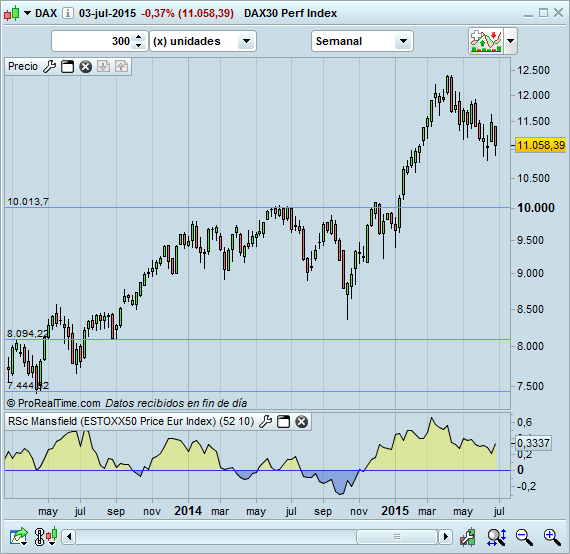This screenshot has height=554, width=570.
Task: Click the 0,6 RSc axis label
Action: click(x=525, y=422)
